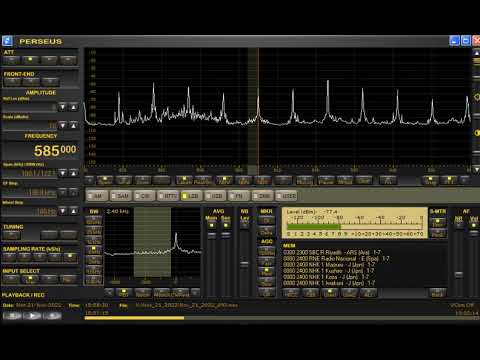The image size is (480, 360).
Task: Click the lit AGC speed button
Action: tap(266, 272)
